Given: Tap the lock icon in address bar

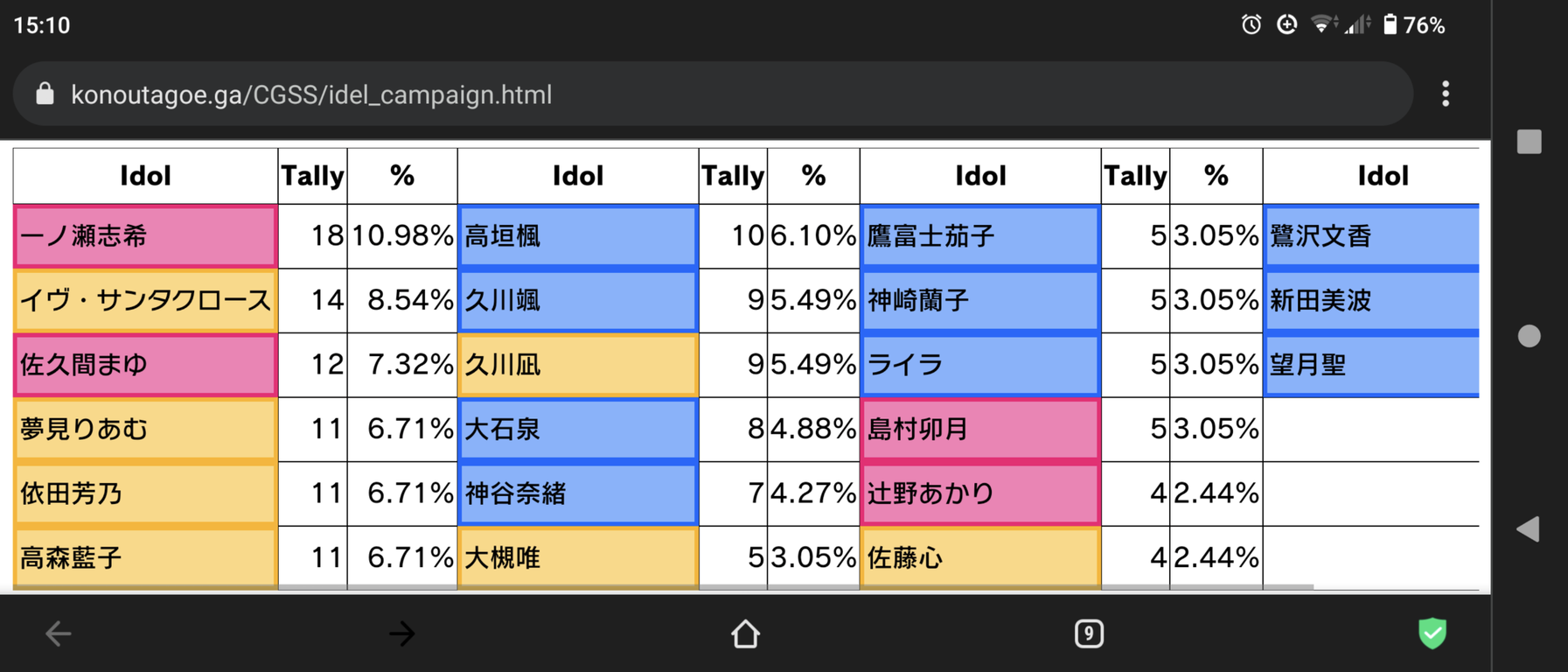Looking at the screenshot, I should coord(45,94).
